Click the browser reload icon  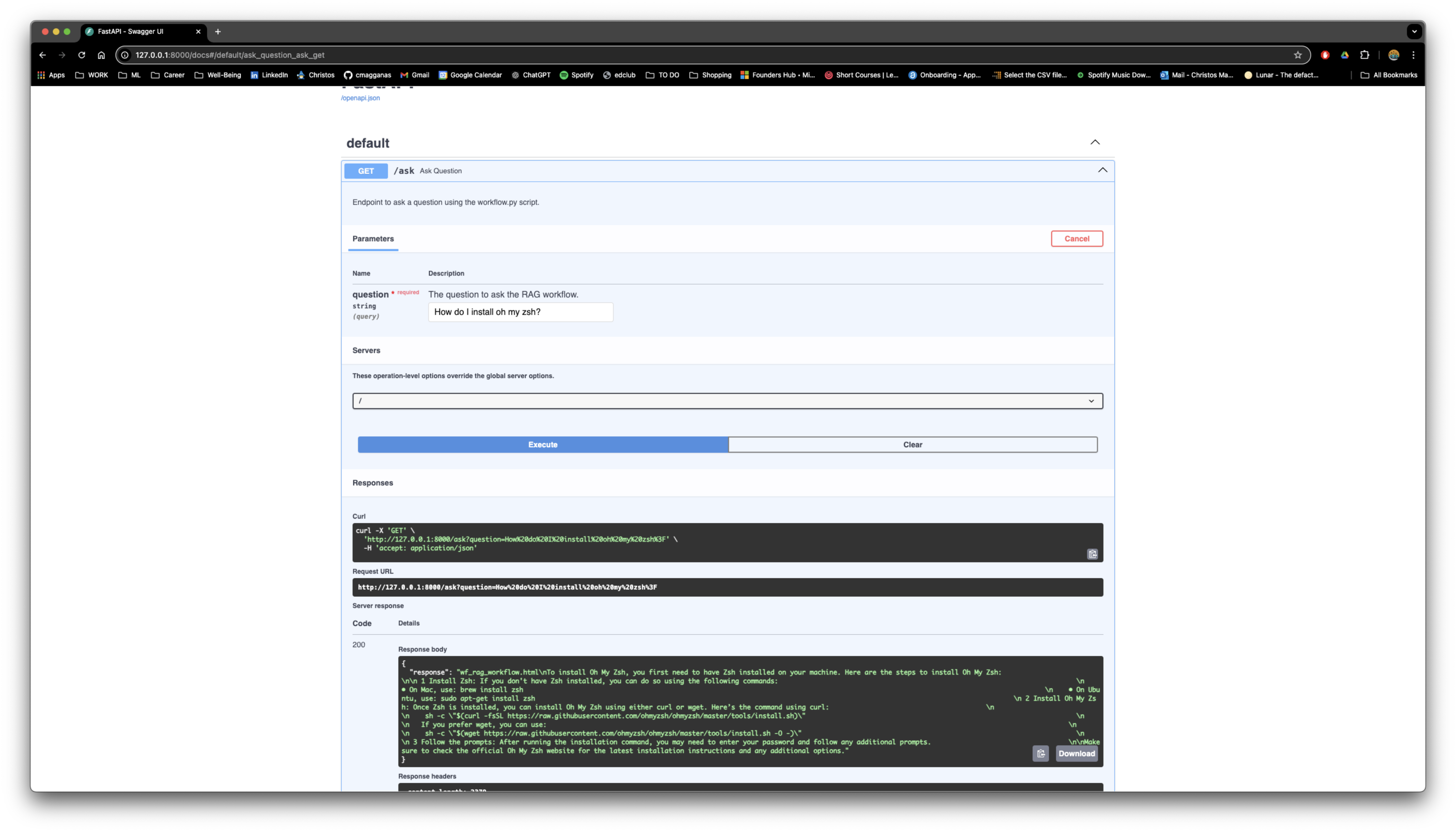[82, 55]
